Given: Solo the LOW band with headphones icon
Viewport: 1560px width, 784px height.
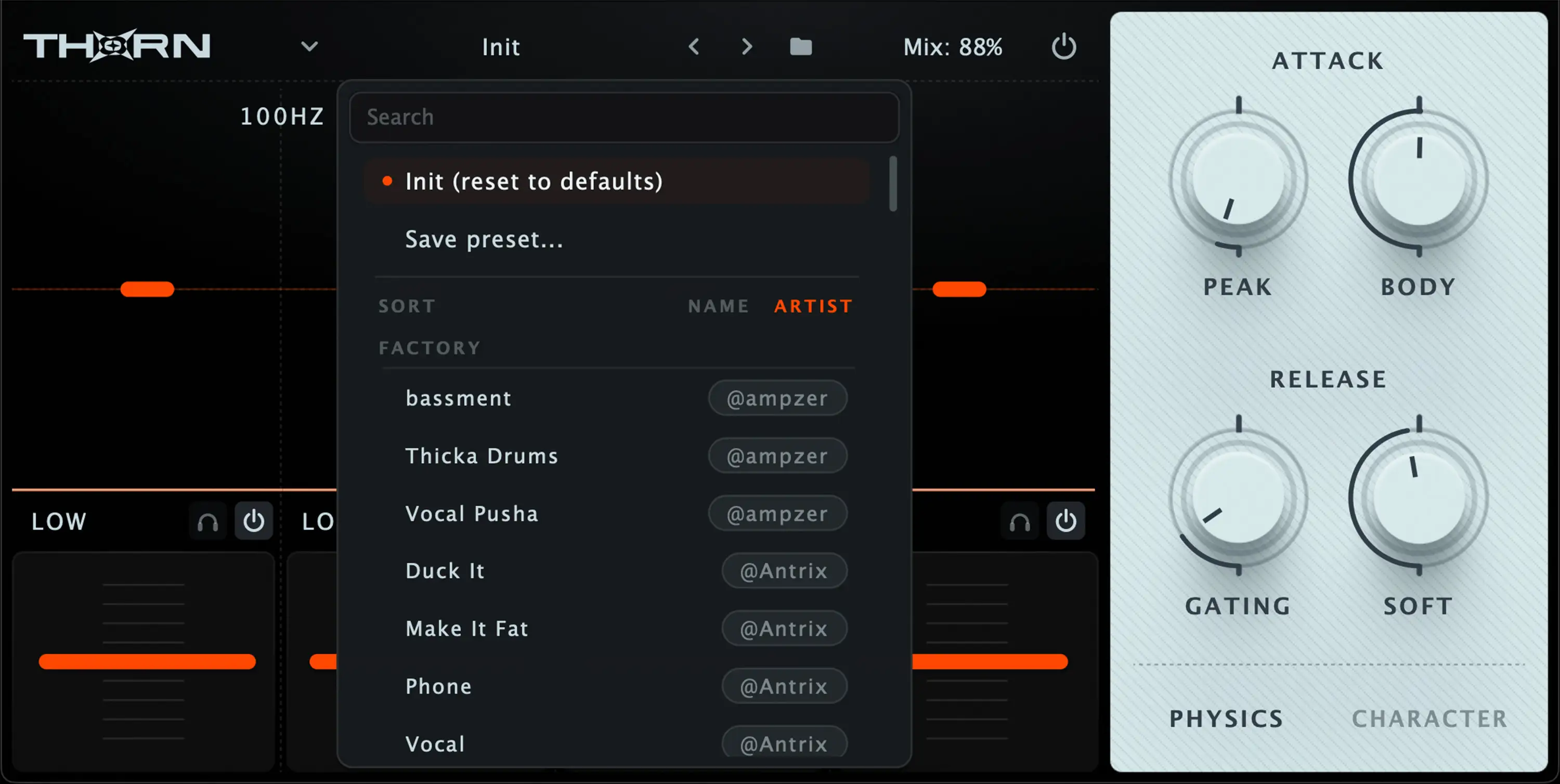Looking at the screenshot, I should [207, 521].
